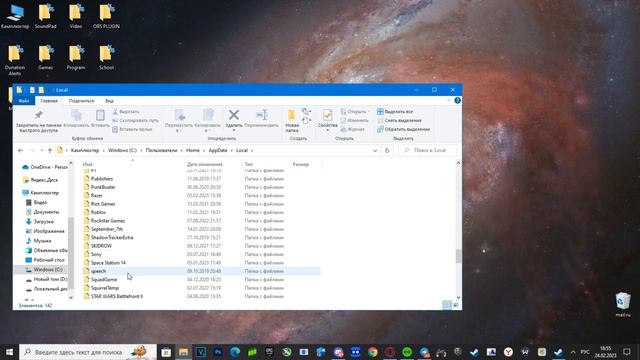Select the SKIDROW folder
The image size is (640, 360).
[101, 246]
